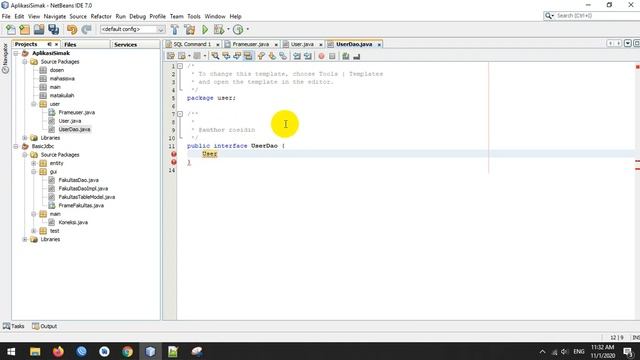Stop Macro Recording icon
640x360 pixels.
[x=332, y=56]
